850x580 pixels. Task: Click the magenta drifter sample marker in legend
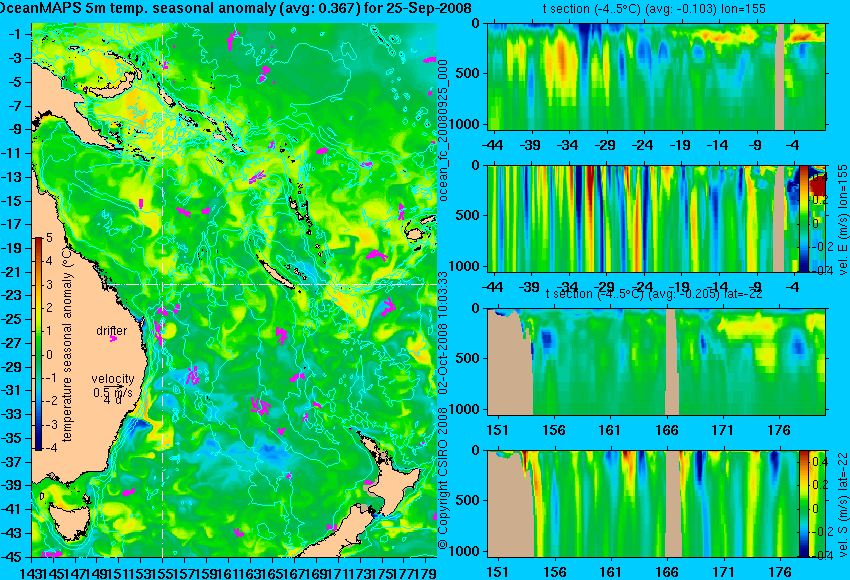coord(113,339)
